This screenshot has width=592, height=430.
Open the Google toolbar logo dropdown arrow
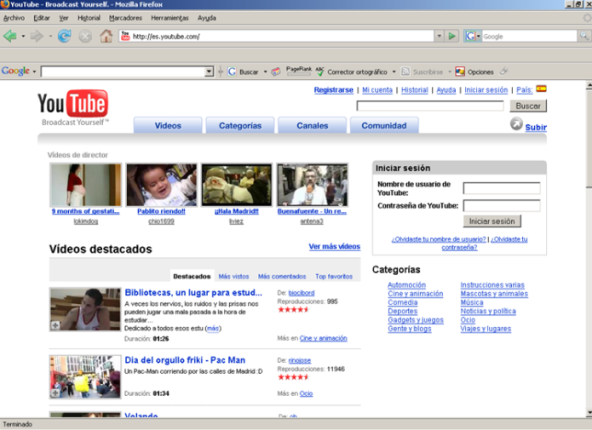(34, 71)
